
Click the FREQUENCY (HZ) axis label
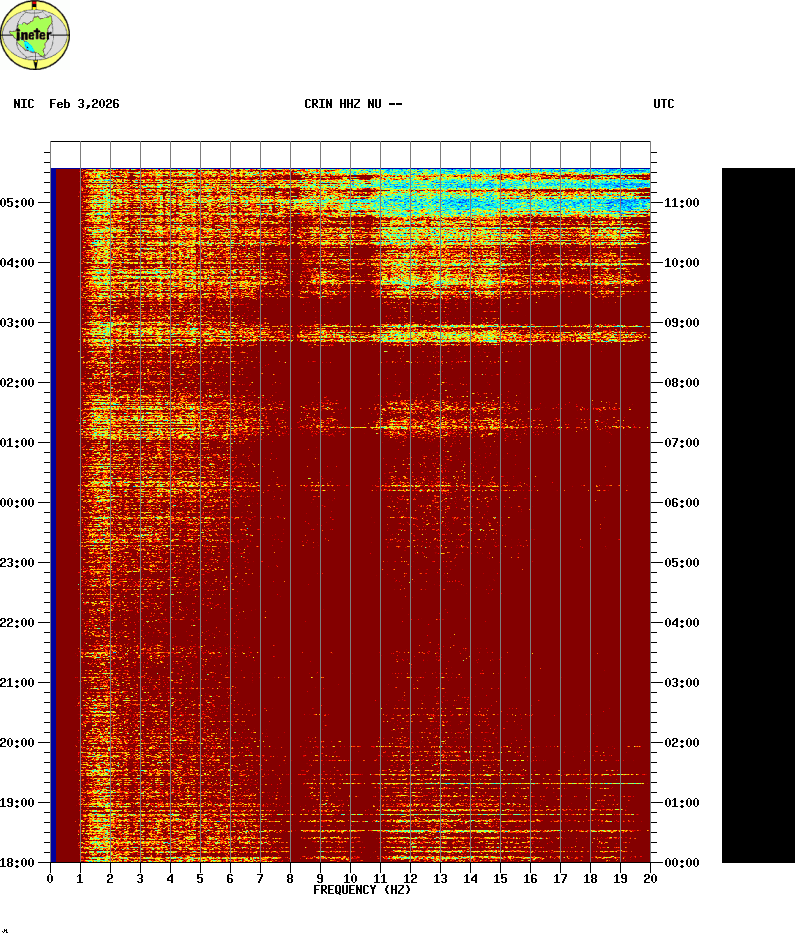(362, 890)
